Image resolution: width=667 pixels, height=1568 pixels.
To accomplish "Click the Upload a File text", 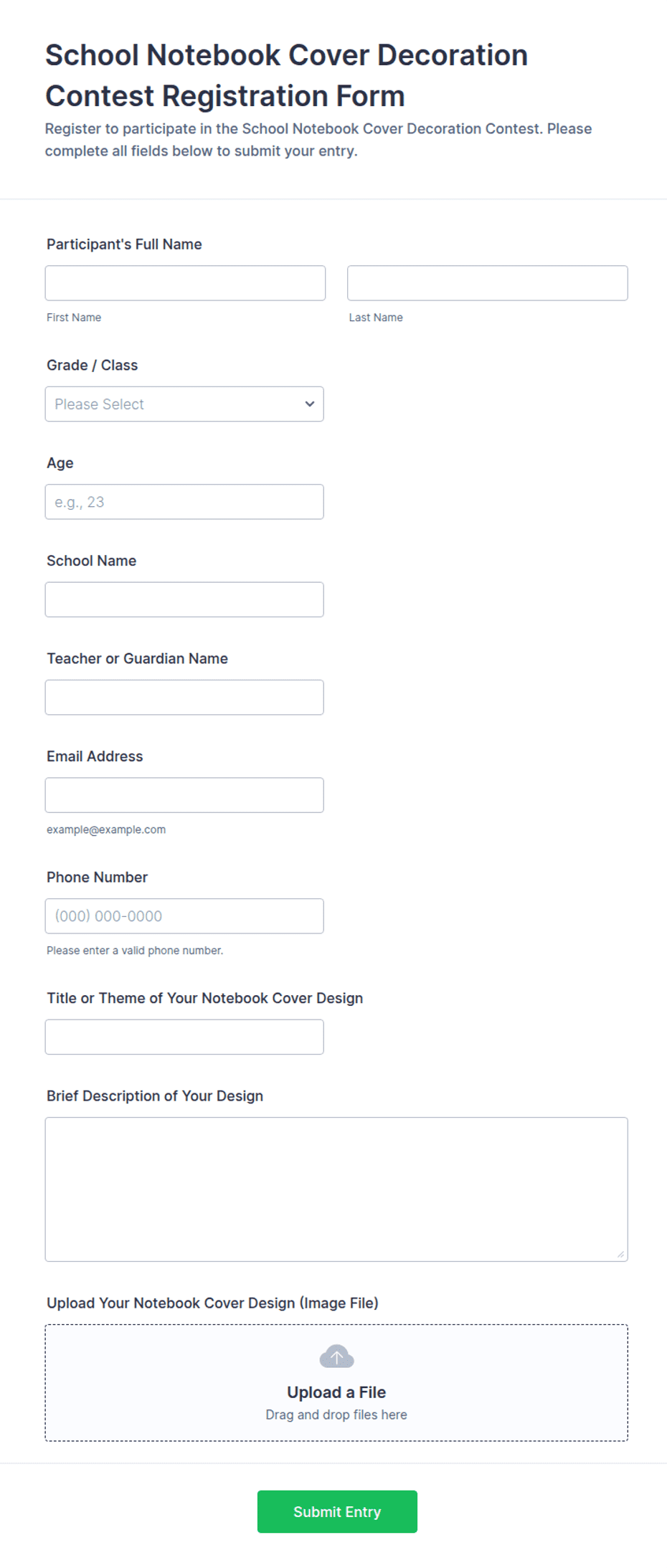I will 336,1392.
